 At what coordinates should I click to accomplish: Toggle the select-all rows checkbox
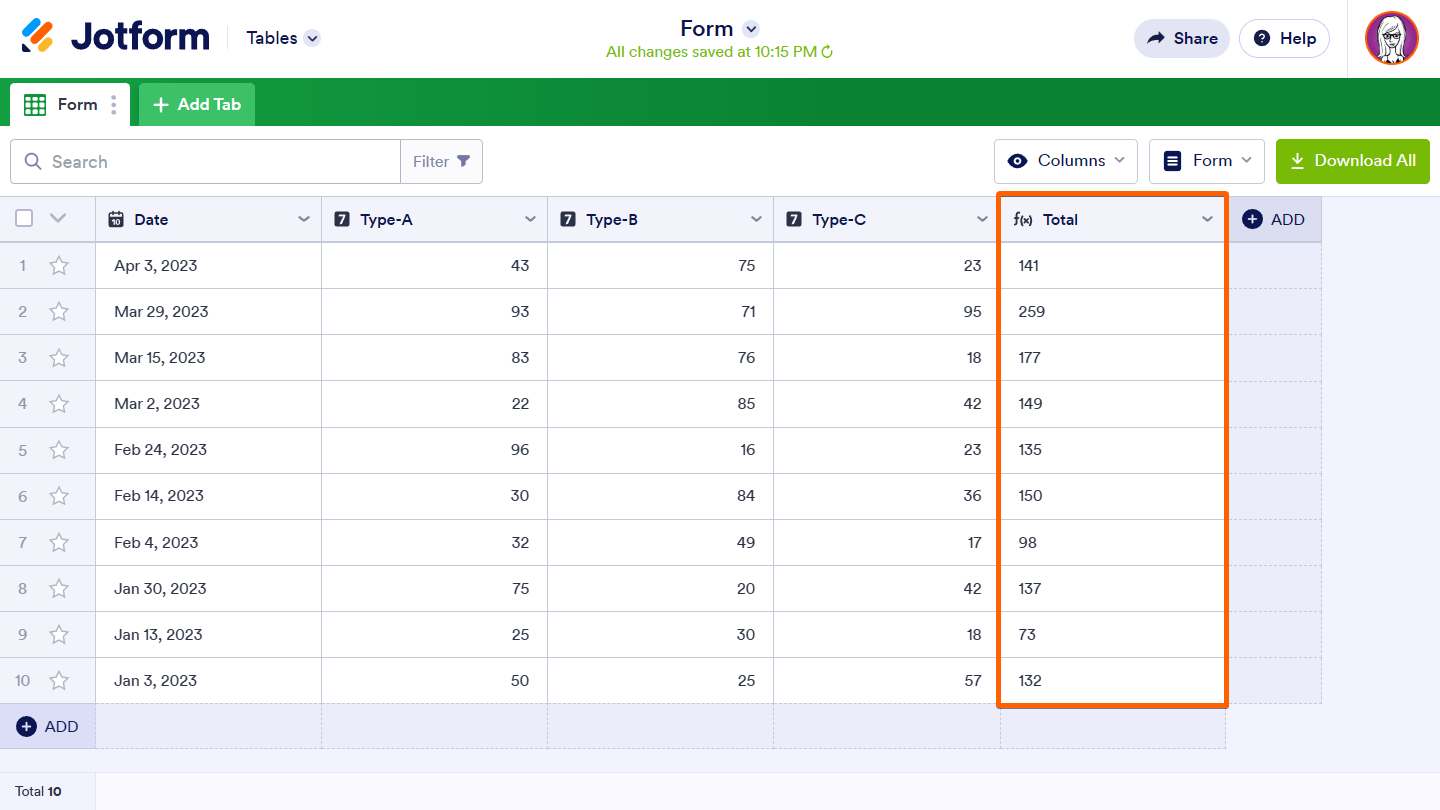click(x=25, y=219)
